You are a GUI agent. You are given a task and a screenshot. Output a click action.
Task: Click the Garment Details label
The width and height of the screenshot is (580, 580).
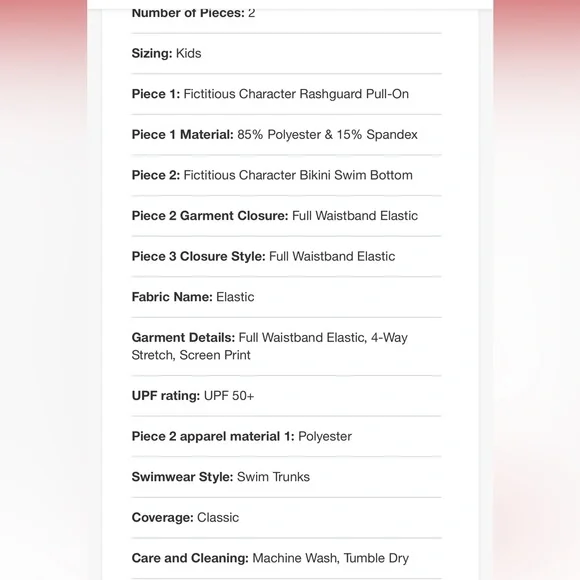pos(183,337)
